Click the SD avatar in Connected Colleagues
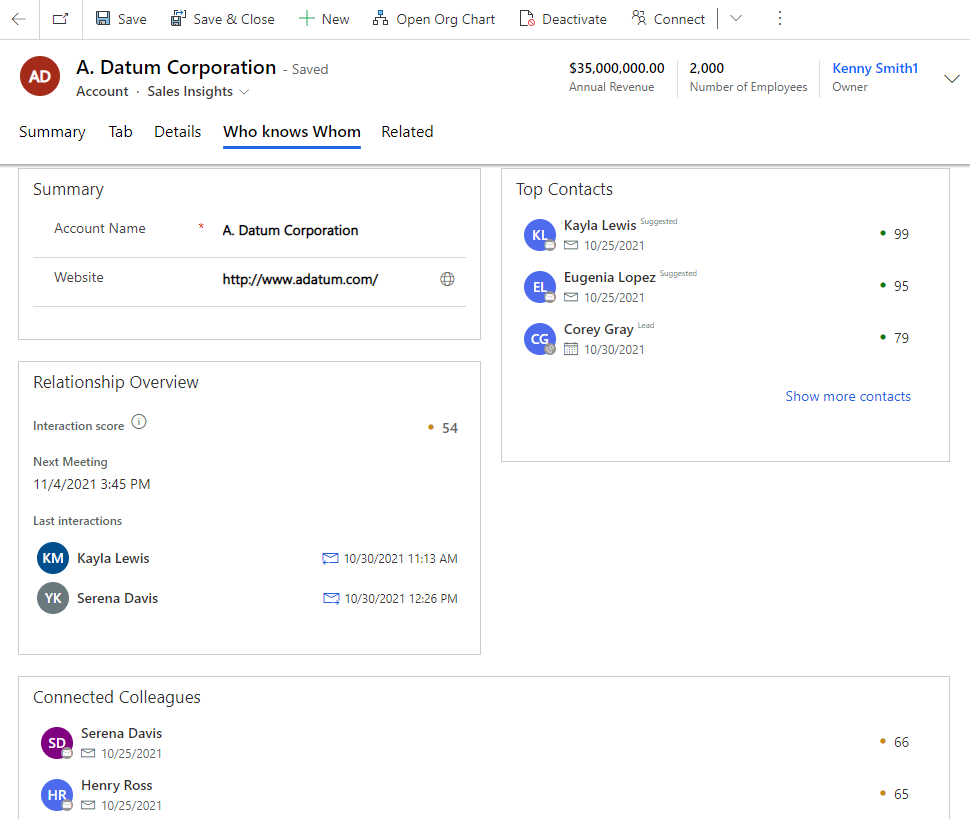 click(57, 743)
